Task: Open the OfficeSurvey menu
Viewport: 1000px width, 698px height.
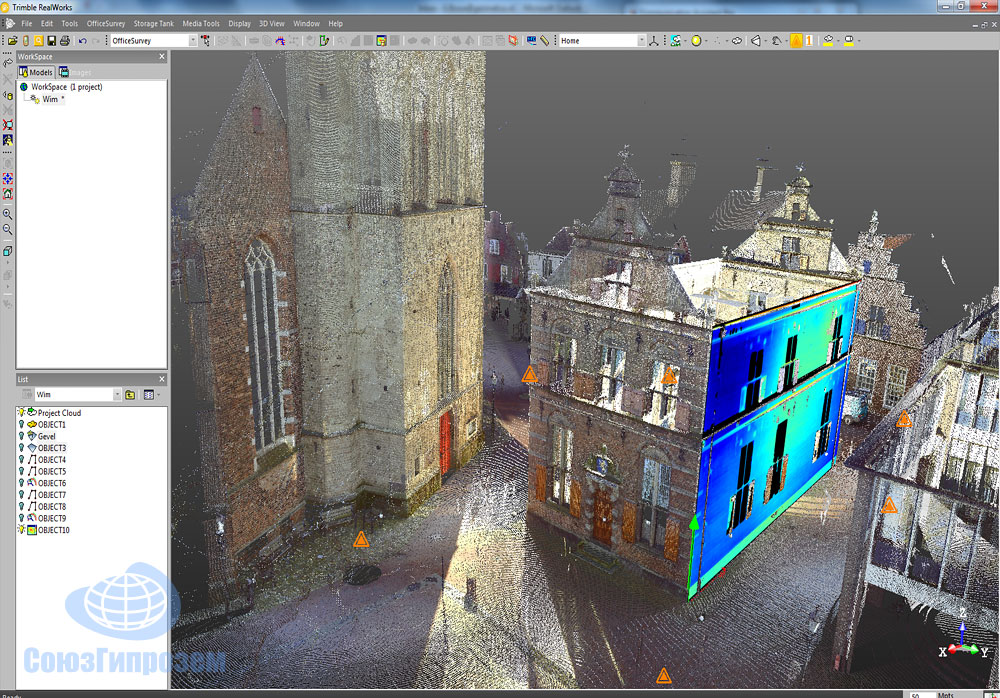Action: click(106, 24)
